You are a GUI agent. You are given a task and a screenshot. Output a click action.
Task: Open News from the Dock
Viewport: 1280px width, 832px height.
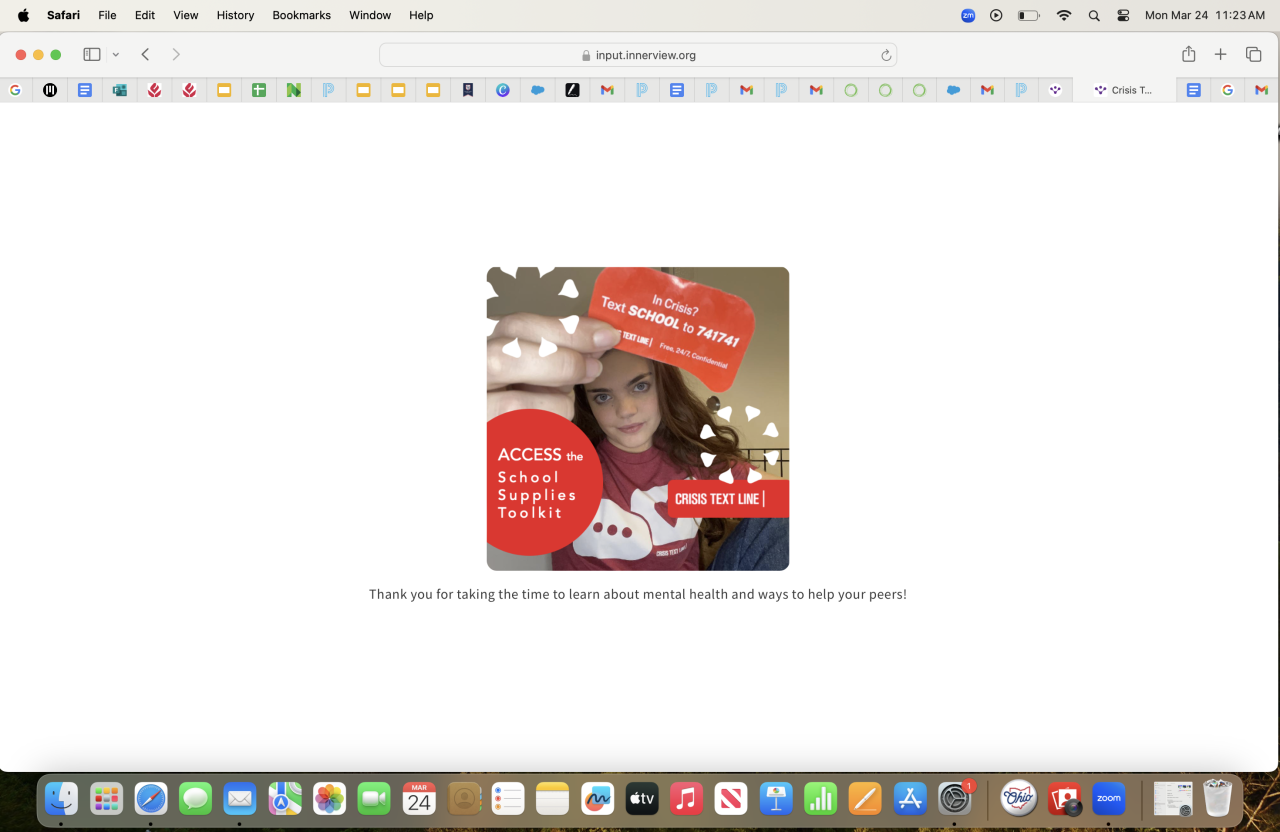click(731, 798)
